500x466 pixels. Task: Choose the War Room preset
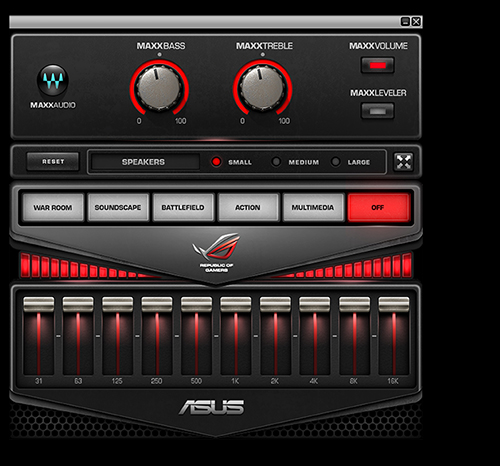pyautogui.click(x=53, y=207)
